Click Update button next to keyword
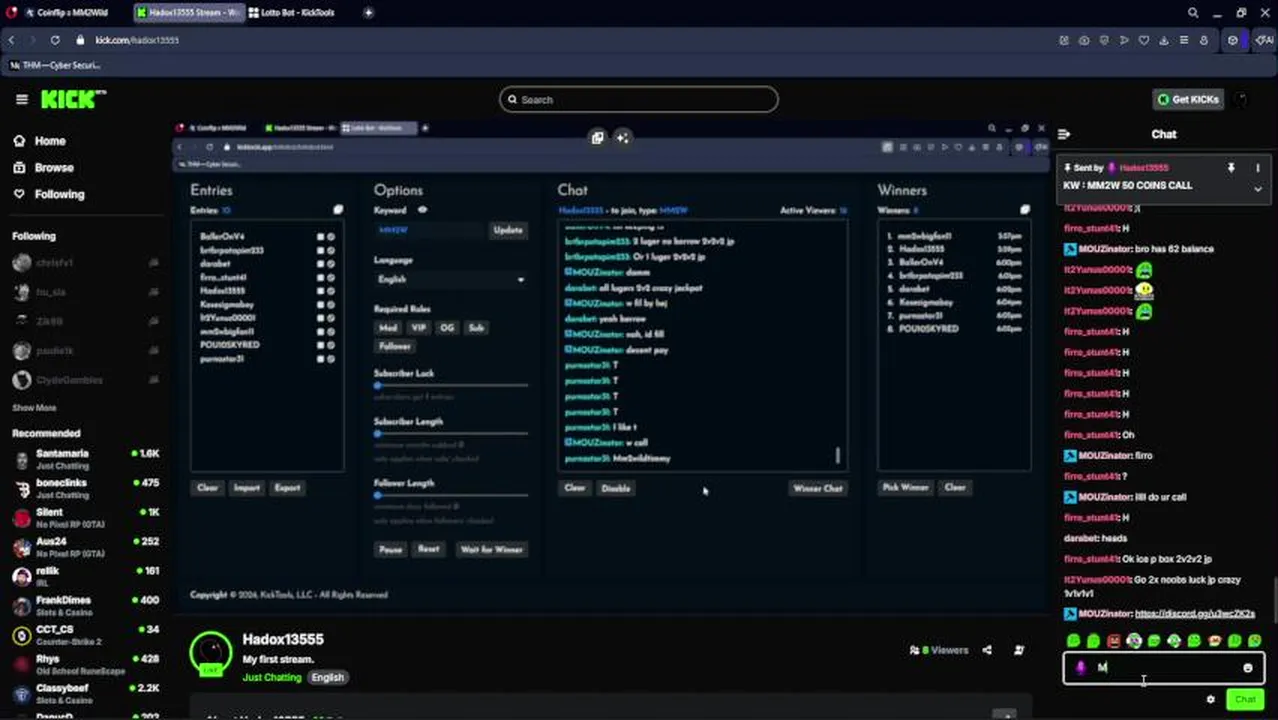This screenshot has height=720, width=1278. click(508, 230)
